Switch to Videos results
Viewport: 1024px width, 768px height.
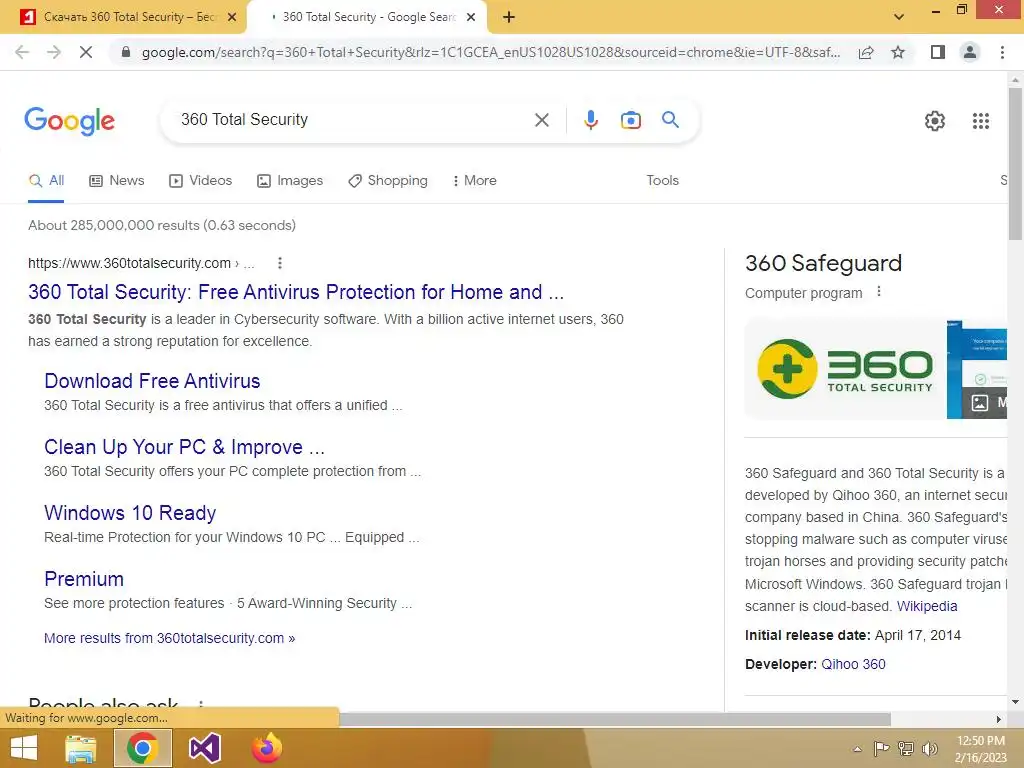(200, 181)
